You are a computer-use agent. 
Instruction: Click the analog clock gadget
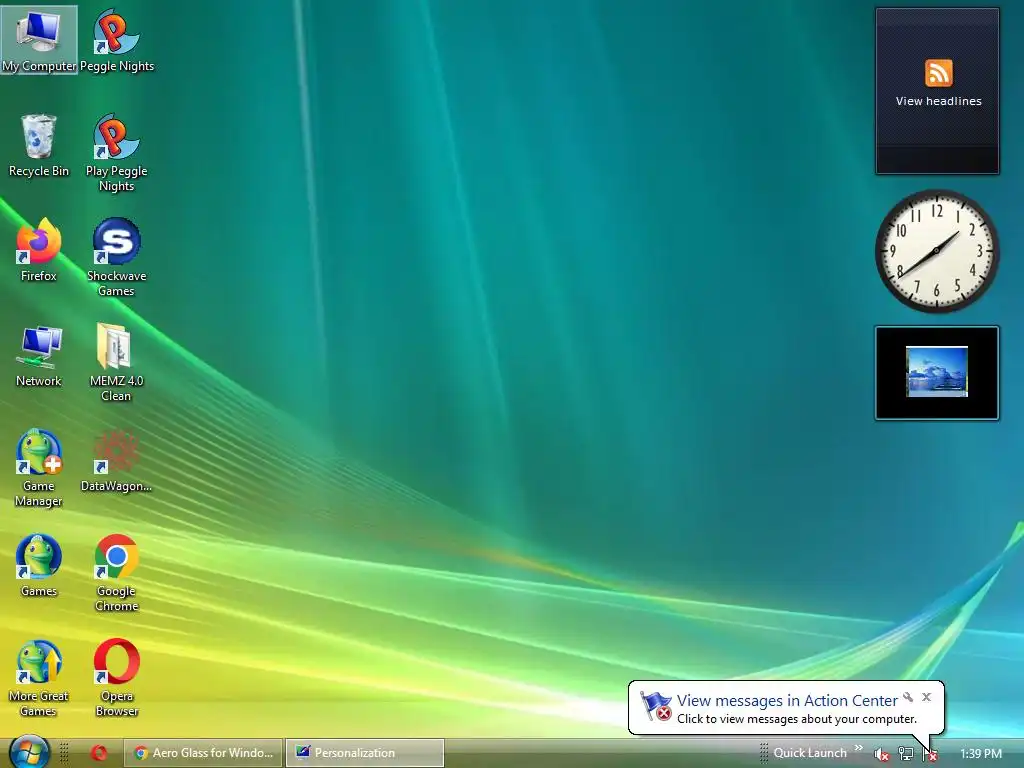pos(937,251)
